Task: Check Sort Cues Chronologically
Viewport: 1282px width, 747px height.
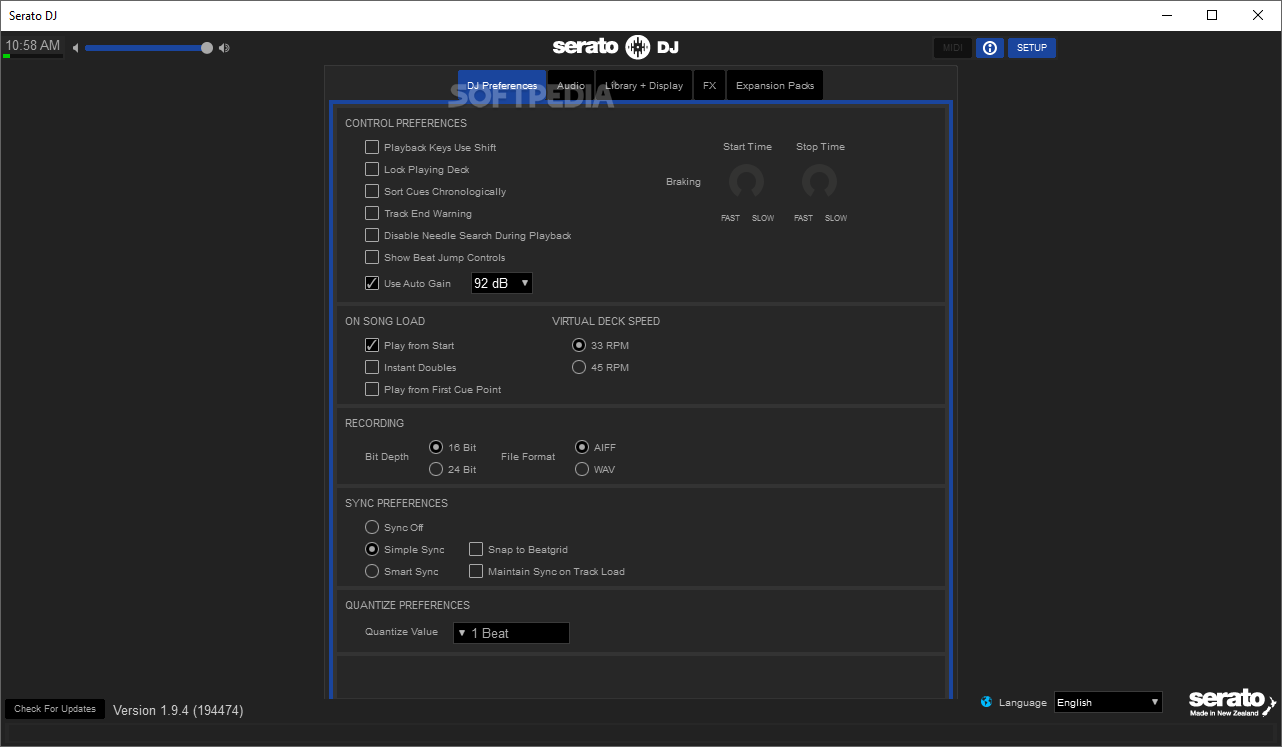Action: coord(372,191)
